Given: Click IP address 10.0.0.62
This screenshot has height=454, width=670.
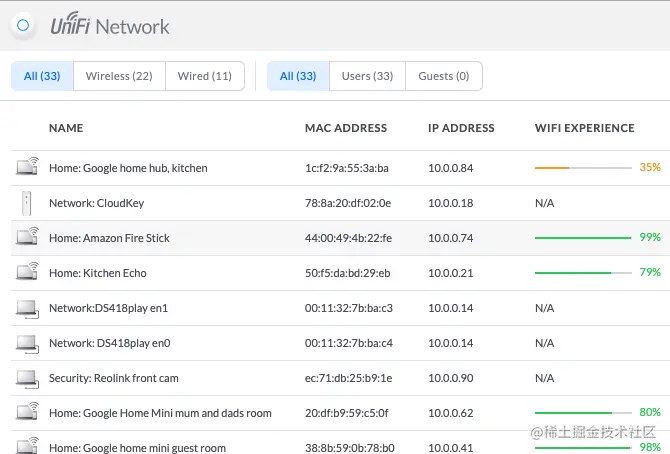Looking at the screenshot, I should (x=451, y=413).
